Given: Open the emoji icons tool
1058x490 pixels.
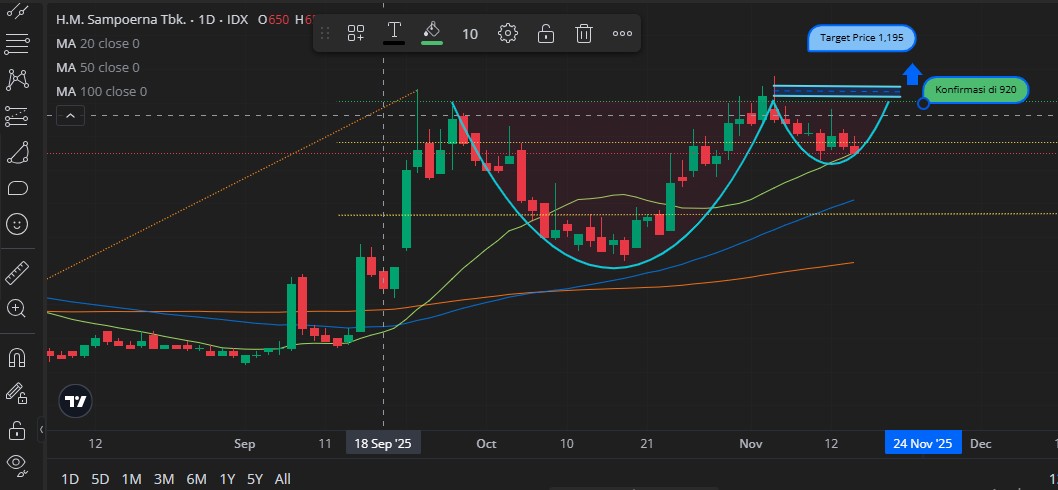Looking at the screenshot, I should click(17, 224).
